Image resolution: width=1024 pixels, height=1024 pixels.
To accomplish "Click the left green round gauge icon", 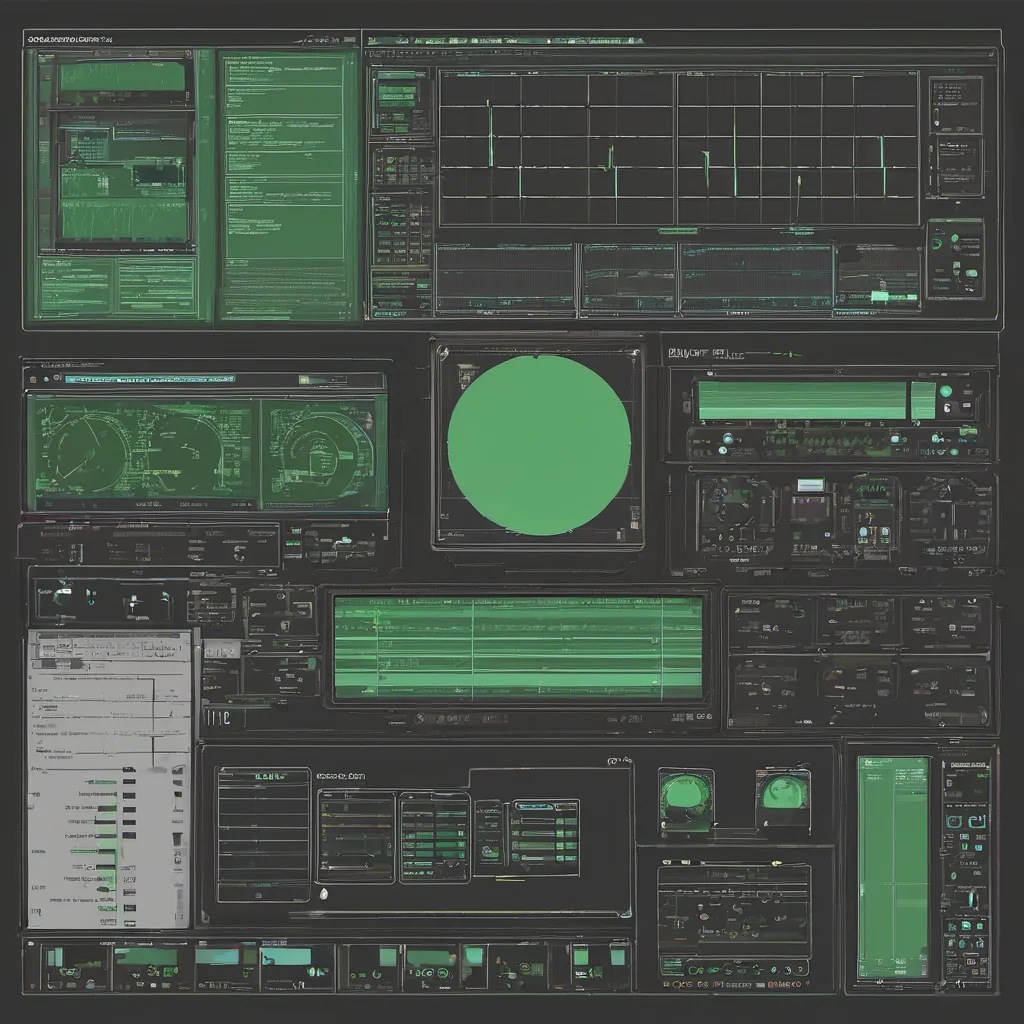I will pos(686,798).
